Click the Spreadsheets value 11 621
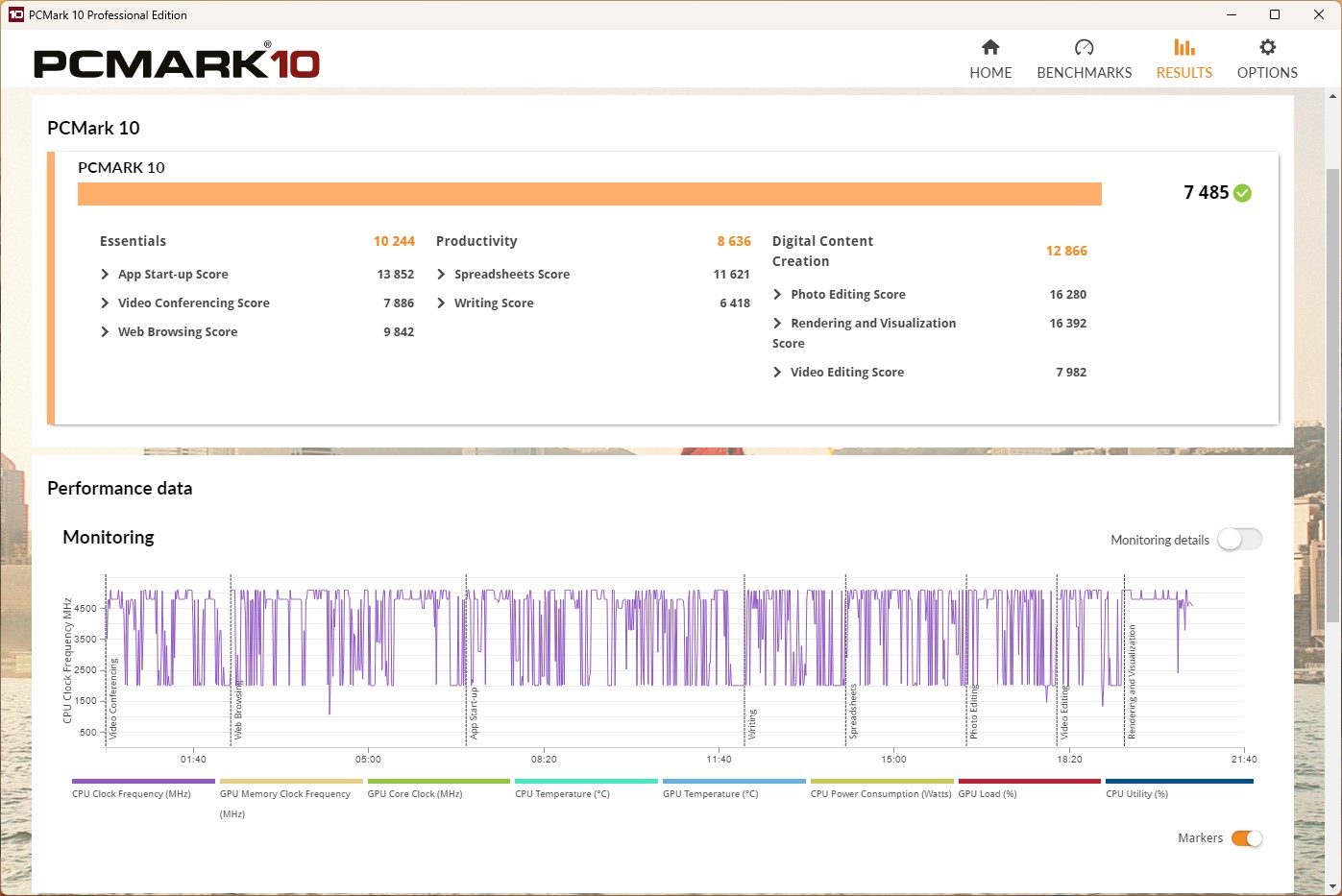Screen dimensions: 1342x896 (731, 275)
